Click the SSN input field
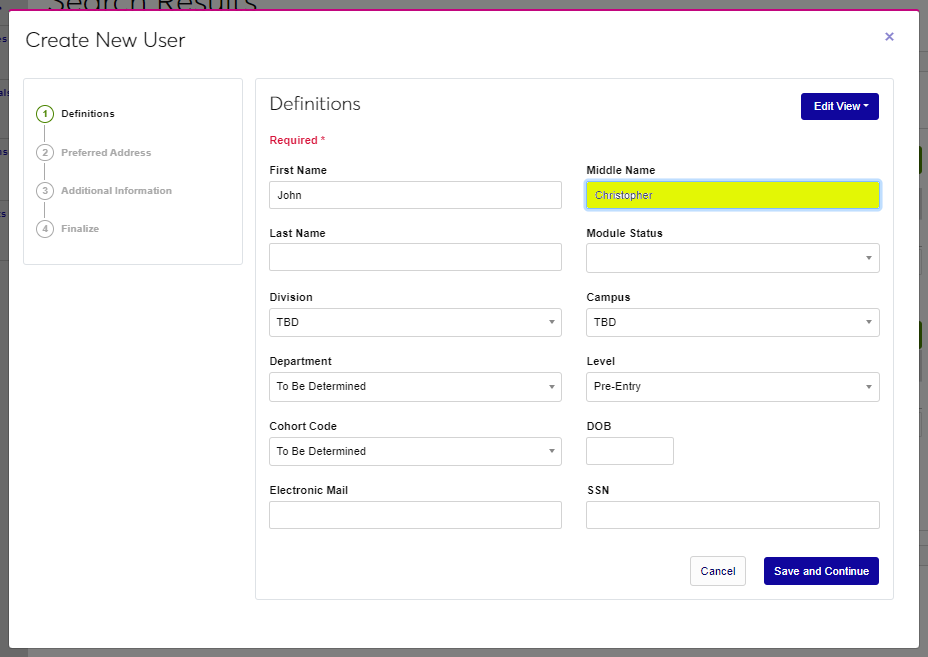Viewport: 928px width, 657px height. click(732, 515)
